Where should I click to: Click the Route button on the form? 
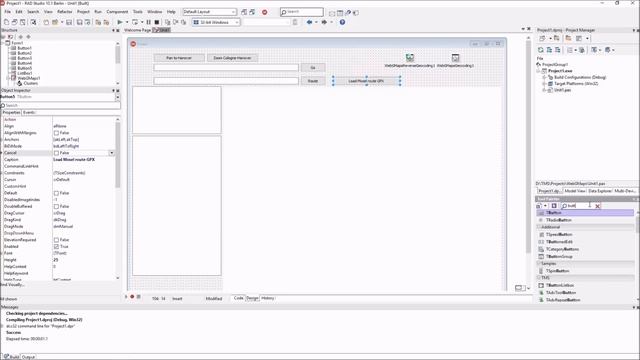click(313, 81)
